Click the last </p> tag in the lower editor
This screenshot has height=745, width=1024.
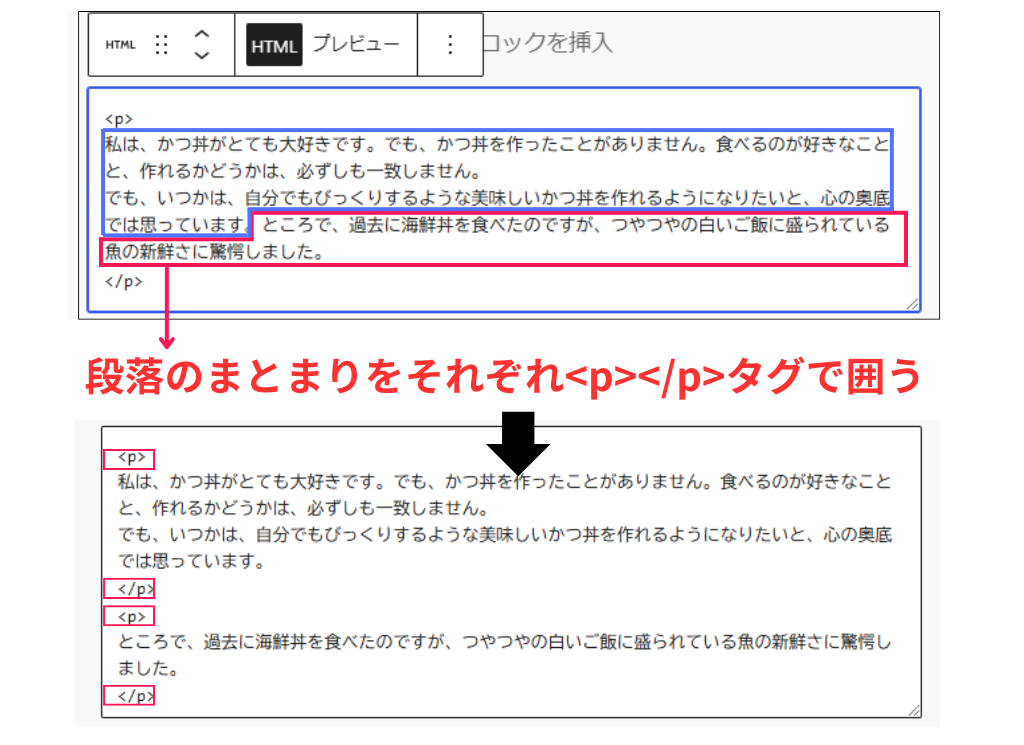click(x=131, y=695)
